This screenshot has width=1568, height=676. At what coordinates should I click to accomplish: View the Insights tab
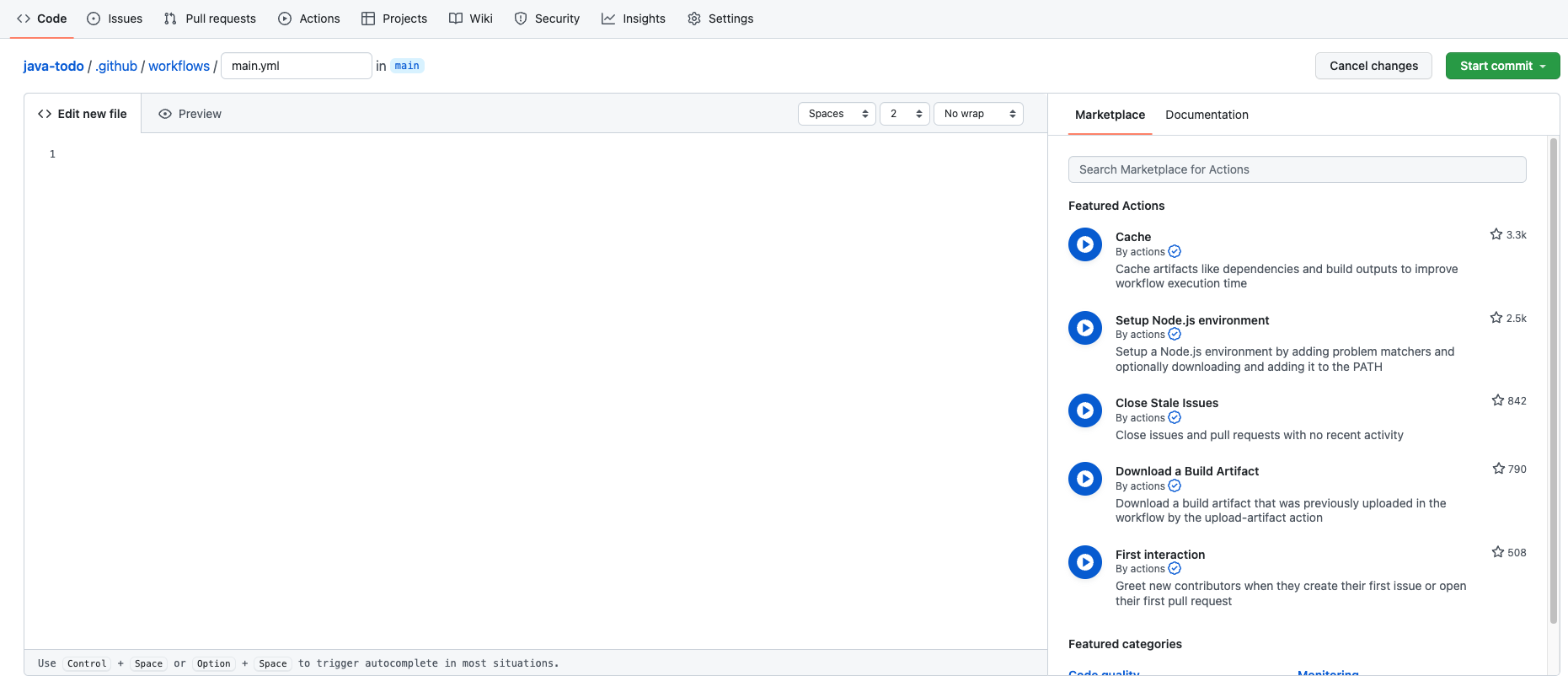point(634,19)
